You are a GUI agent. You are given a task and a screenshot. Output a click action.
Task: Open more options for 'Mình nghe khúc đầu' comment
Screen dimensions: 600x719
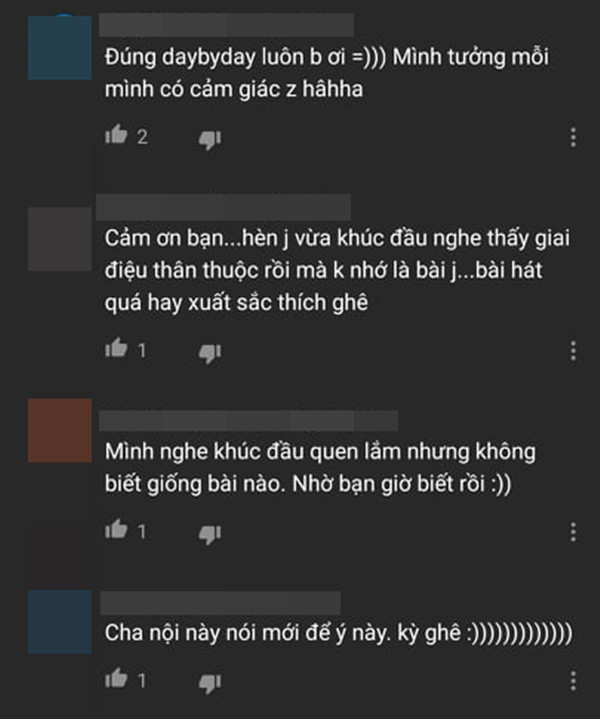pos(573,532)
